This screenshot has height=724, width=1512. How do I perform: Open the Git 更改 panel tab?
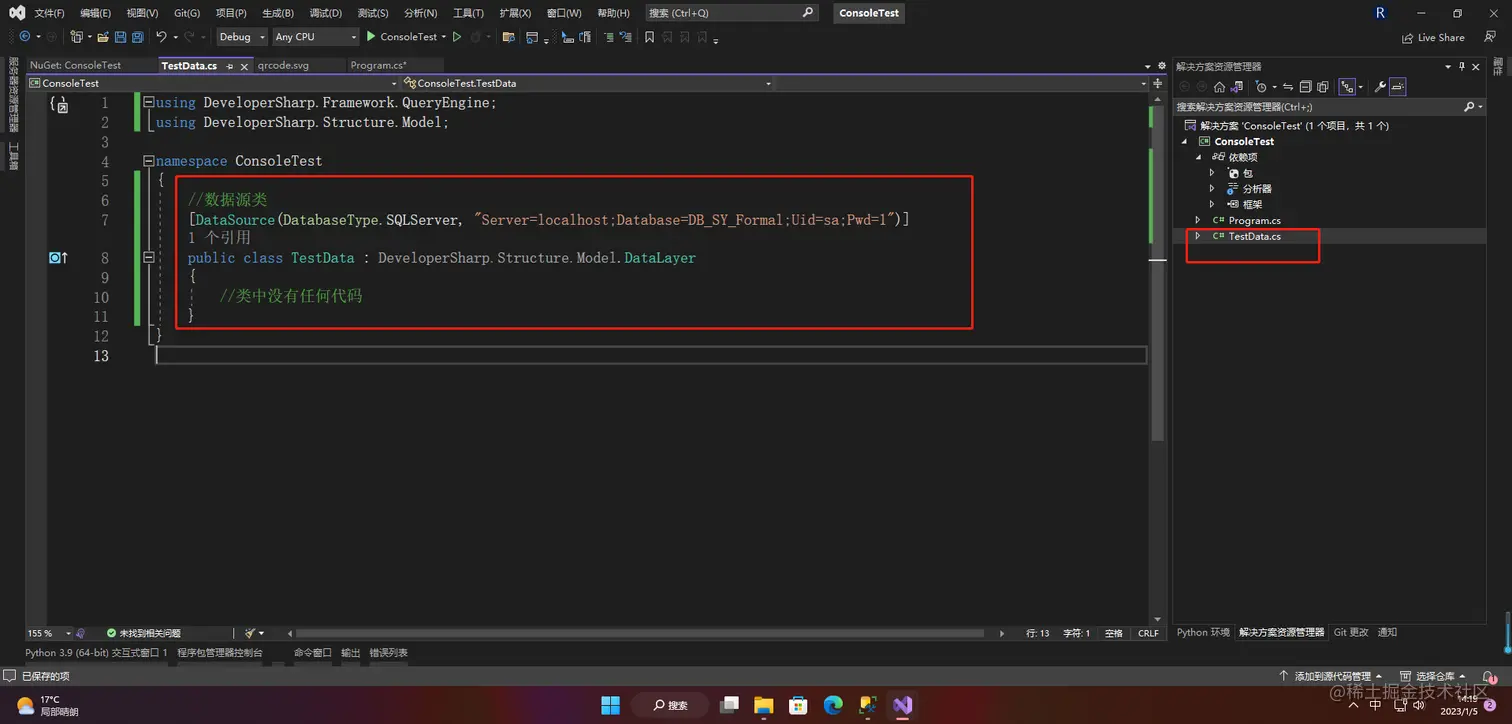1350,632
